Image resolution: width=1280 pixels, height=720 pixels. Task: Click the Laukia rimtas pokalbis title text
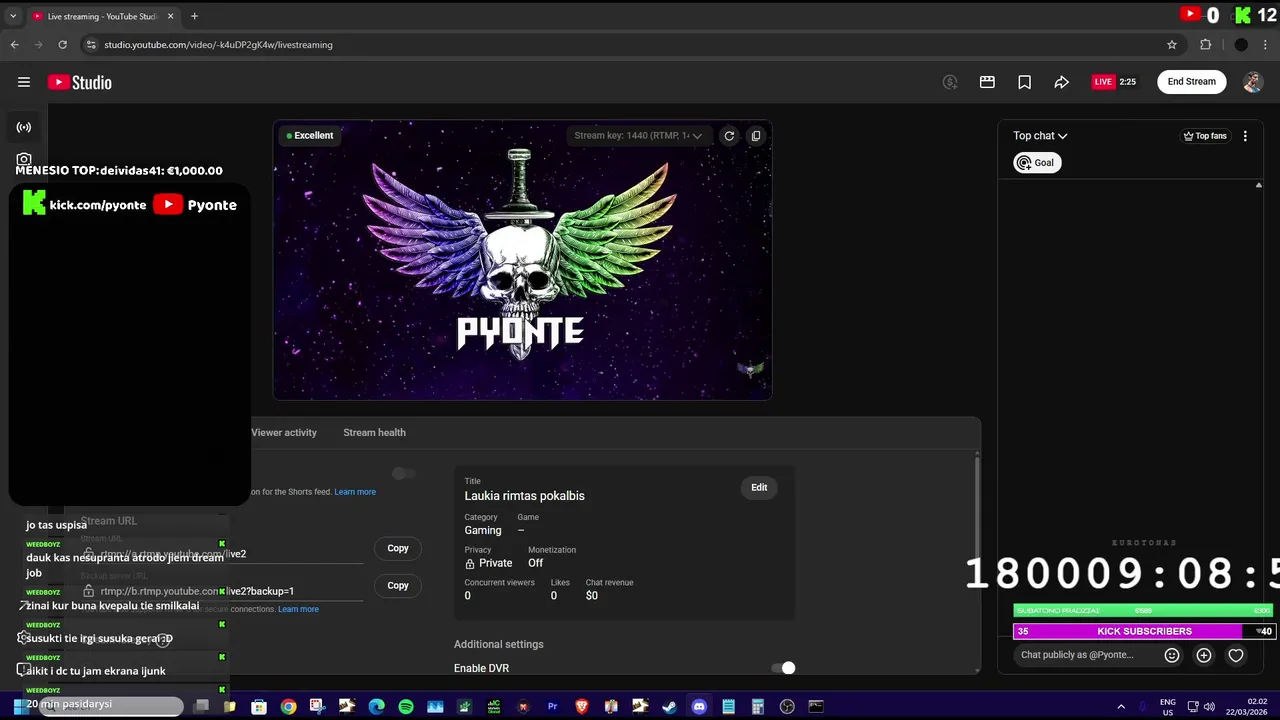(x=524, y=496)
